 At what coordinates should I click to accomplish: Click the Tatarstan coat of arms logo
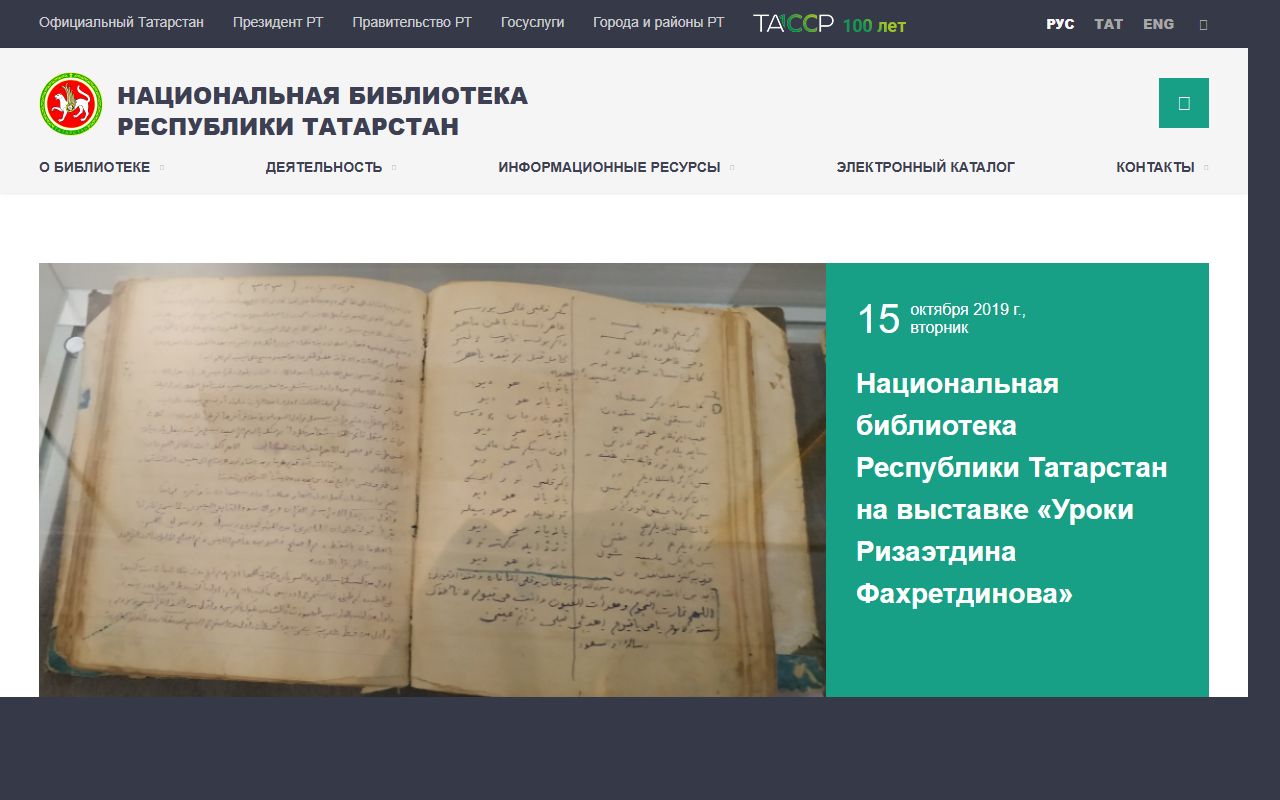[70, 104]
